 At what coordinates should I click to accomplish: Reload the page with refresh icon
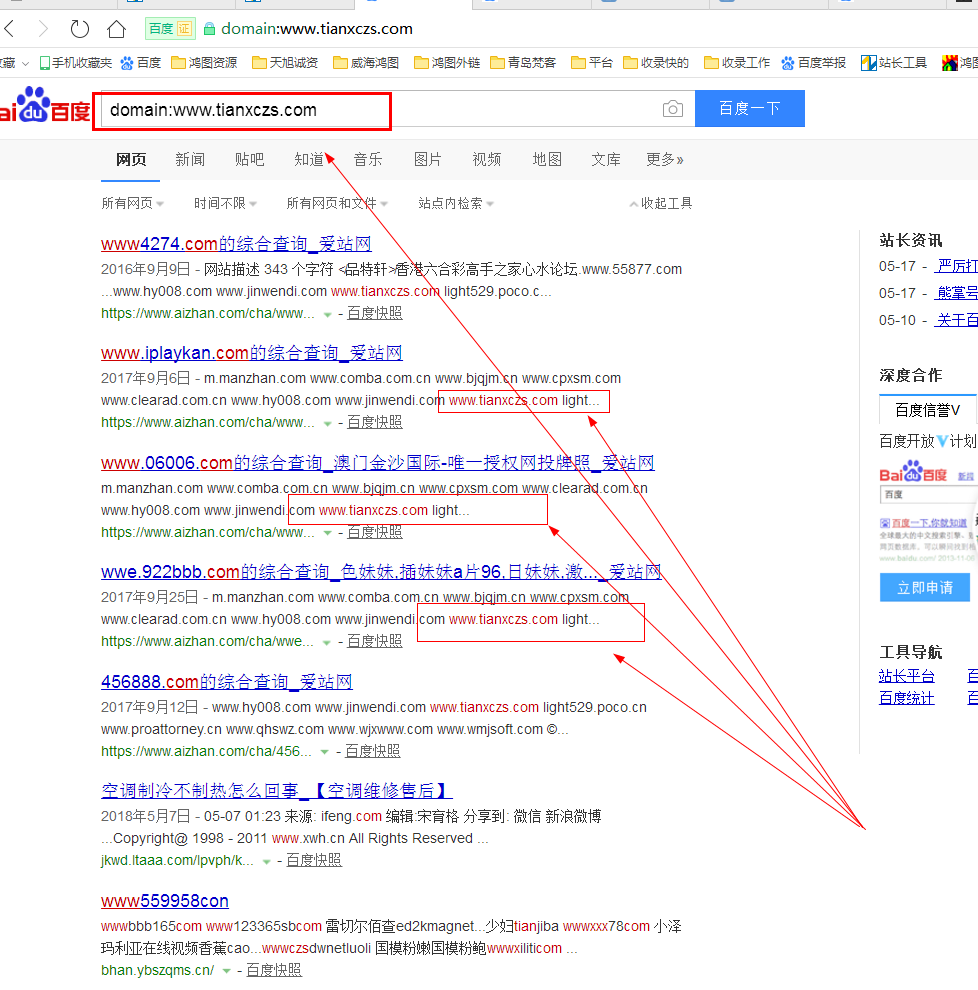click(80, 28)
